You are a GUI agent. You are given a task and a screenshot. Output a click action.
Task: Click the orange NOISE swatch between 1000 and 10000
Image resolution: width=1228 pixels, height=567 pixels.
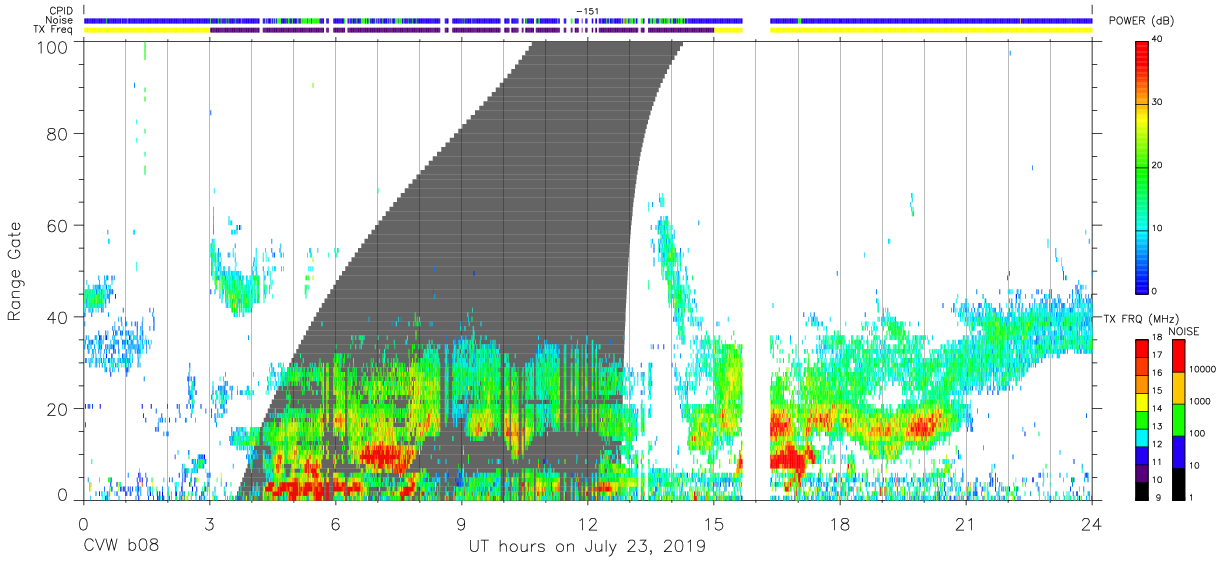tap(1178, 388)
